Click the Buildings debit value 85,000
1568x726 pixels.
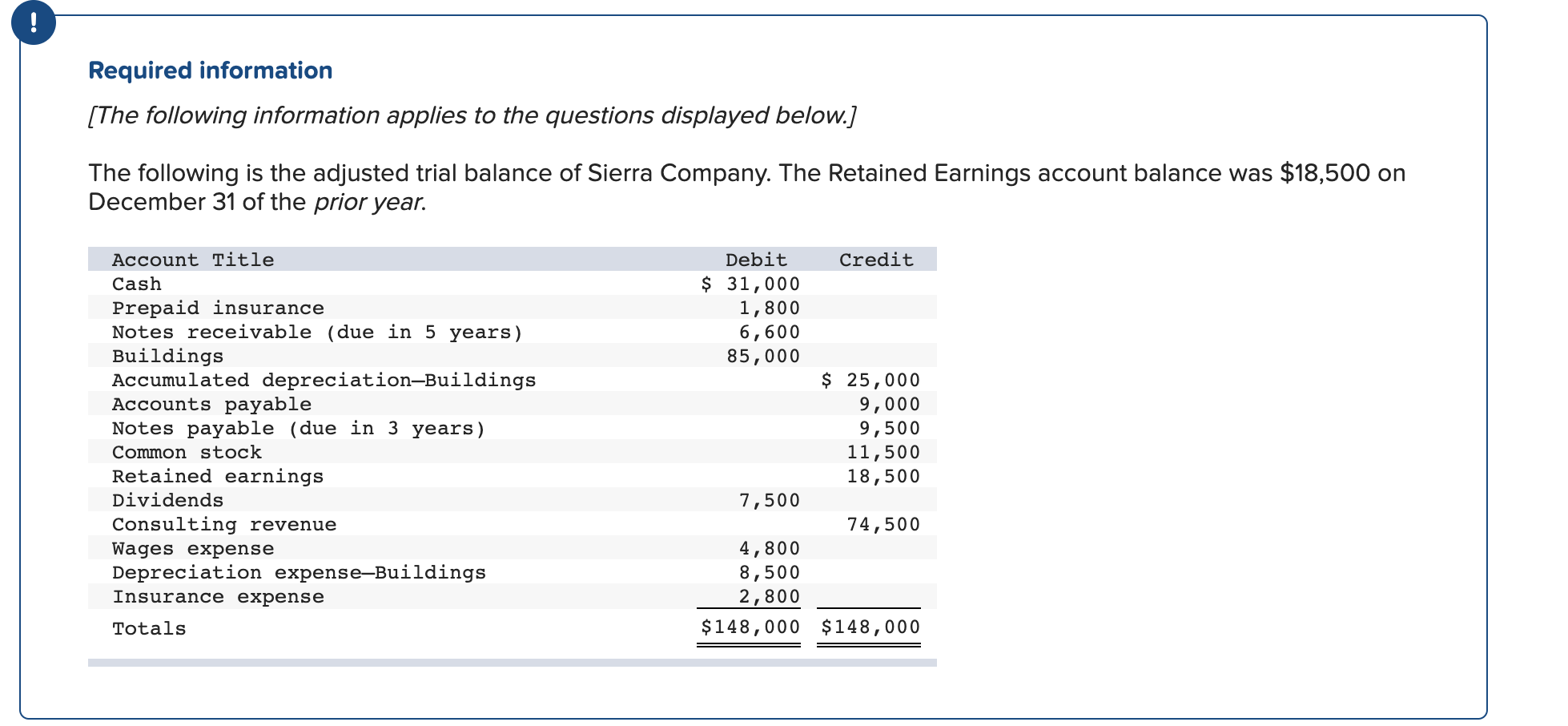pos(763,356)
